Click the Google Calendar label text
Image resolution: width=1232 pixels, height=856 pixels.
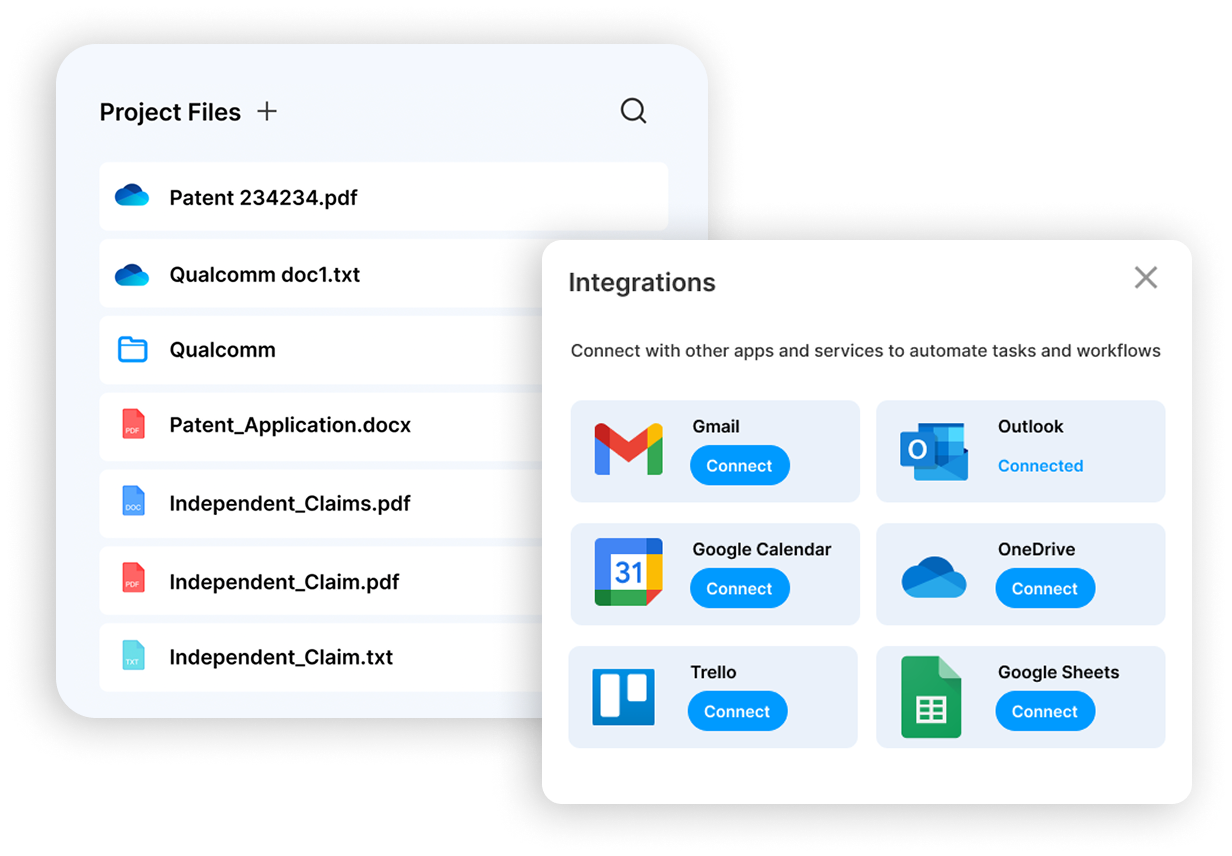pos(762,549)
